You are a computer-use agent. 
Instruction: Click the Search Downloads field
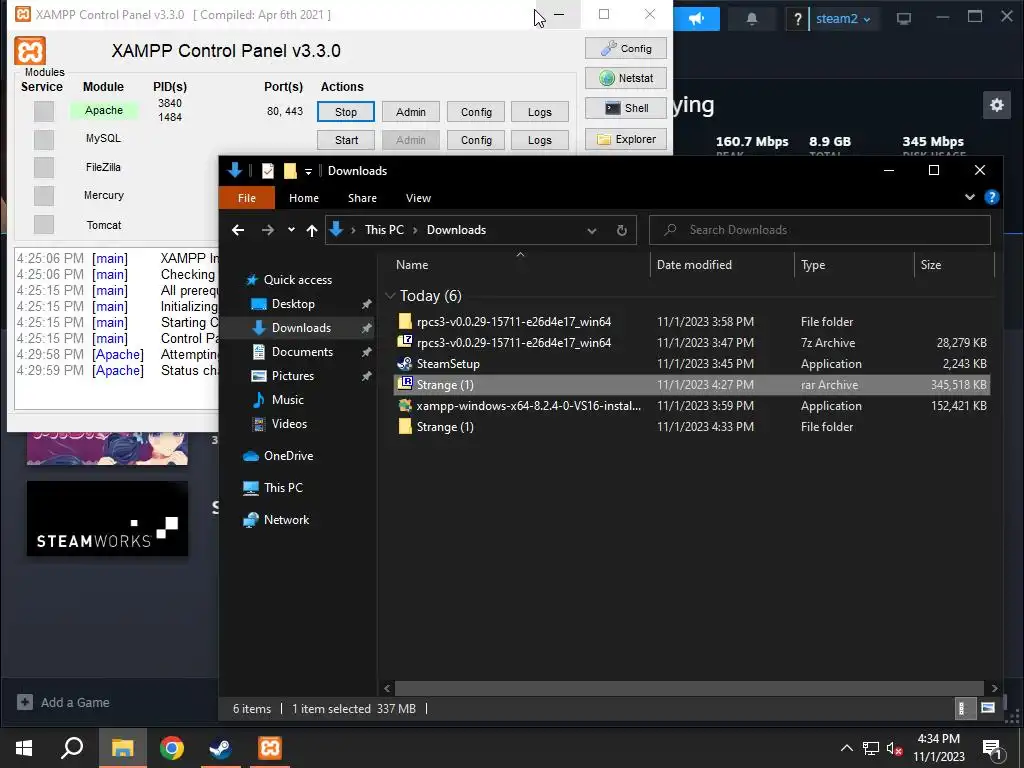[x=820, y=230]
